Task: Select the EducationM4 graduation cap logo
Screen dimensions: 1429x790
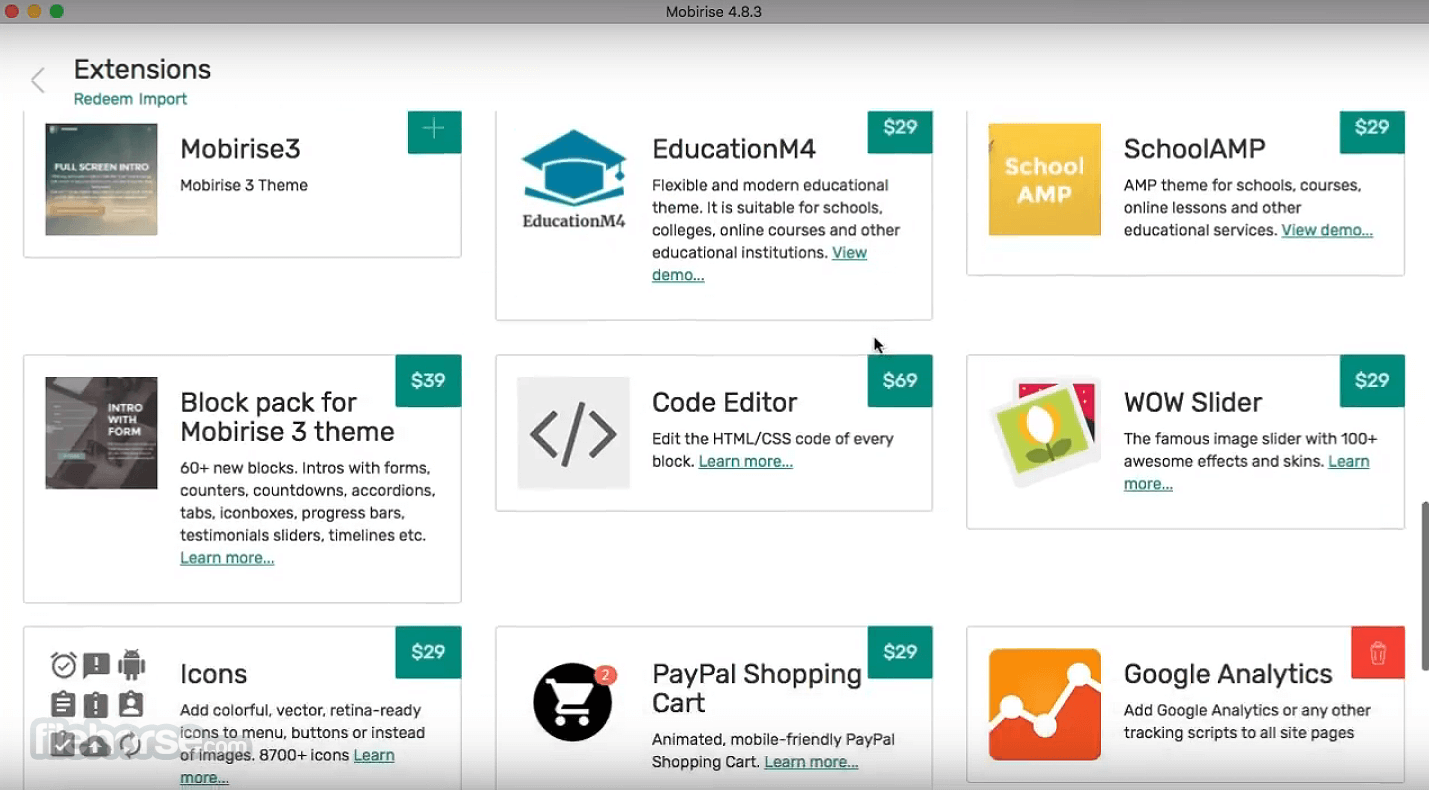Action: click(574, 179)
